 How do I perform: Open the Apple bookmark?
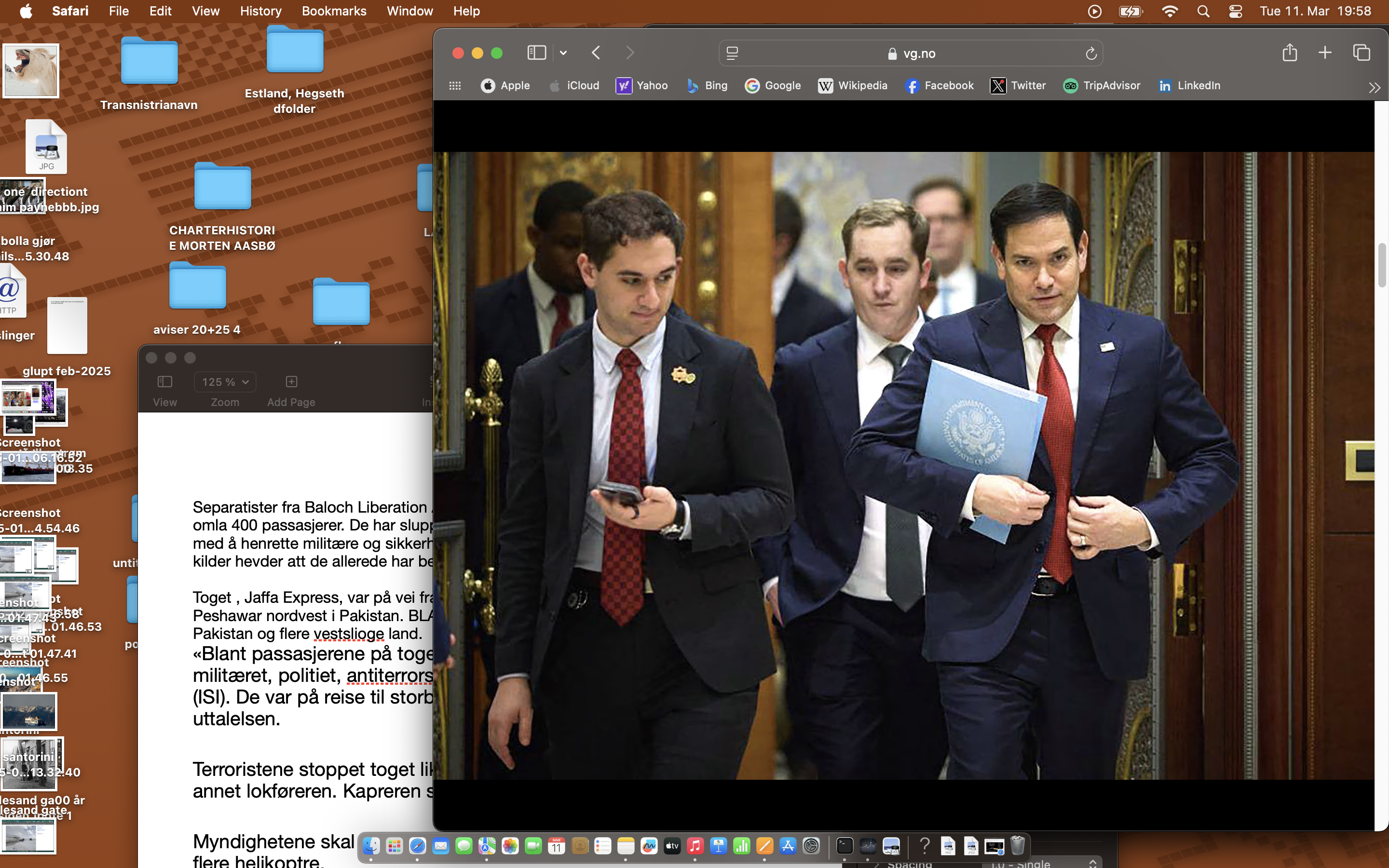[x=505, y=85]
